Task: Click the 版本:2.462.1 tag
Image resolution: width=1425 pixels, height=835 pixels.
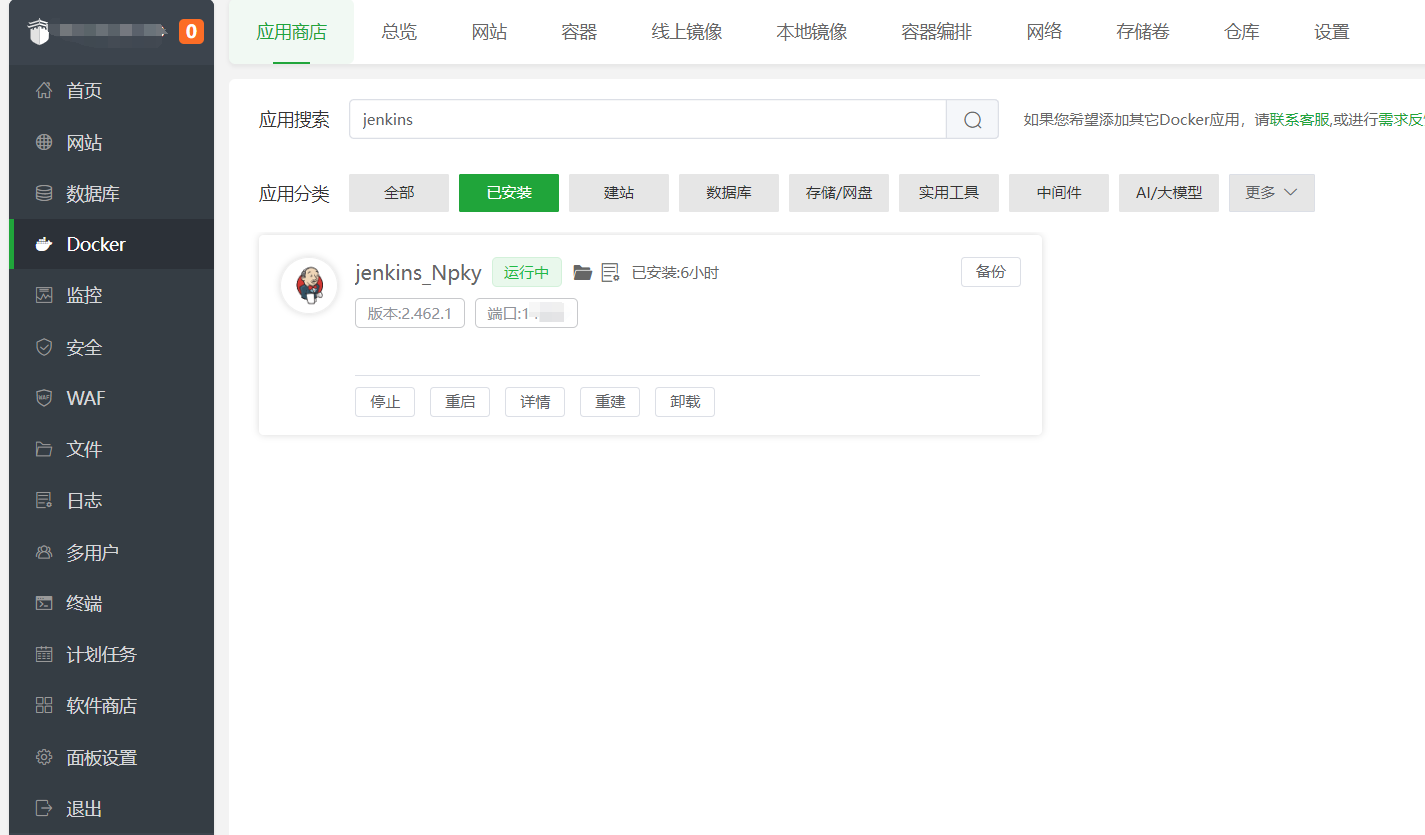Action: coord(410,313)
